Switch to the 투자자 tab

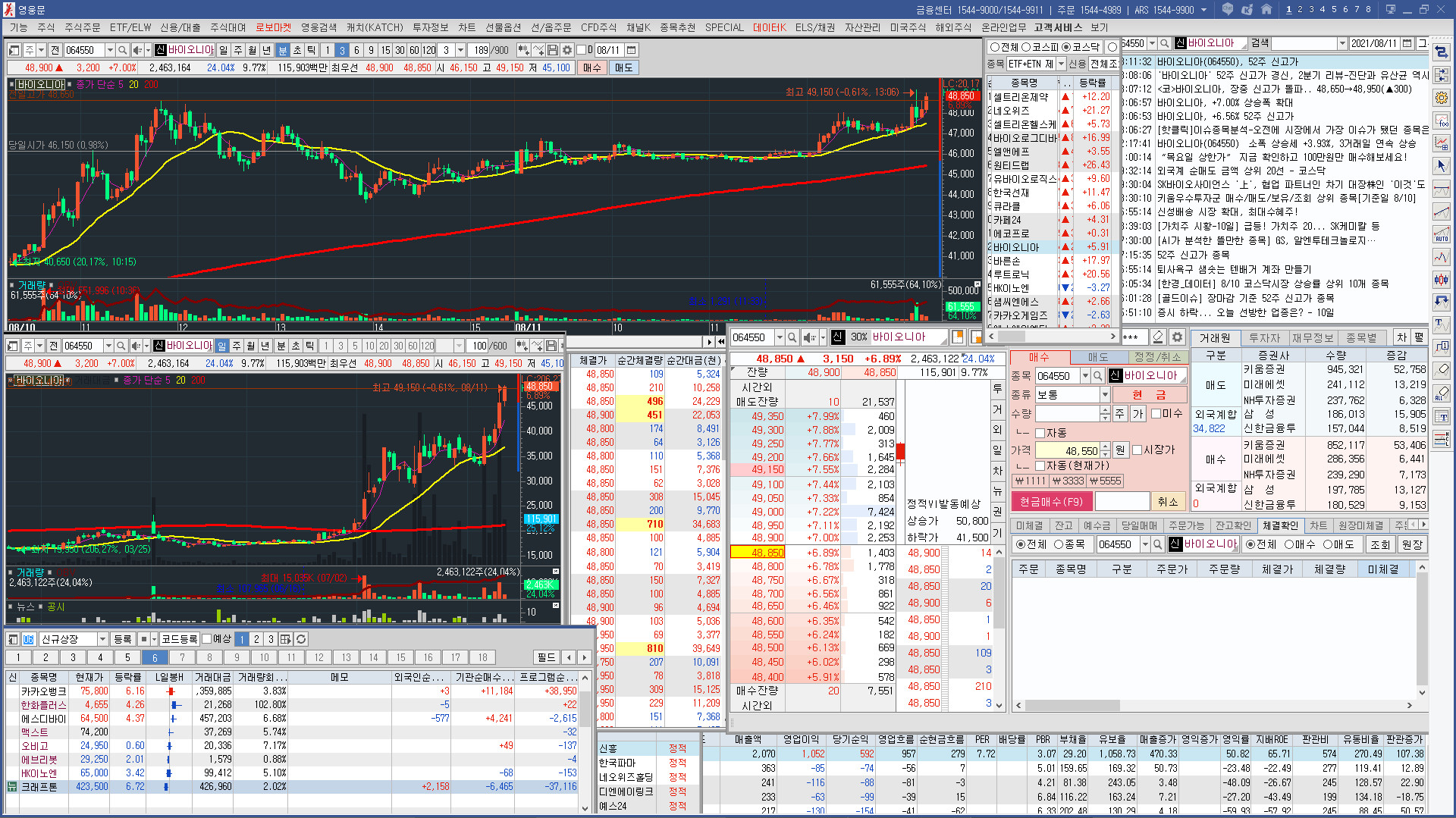pyautogui.click(x=1264, y=338)
